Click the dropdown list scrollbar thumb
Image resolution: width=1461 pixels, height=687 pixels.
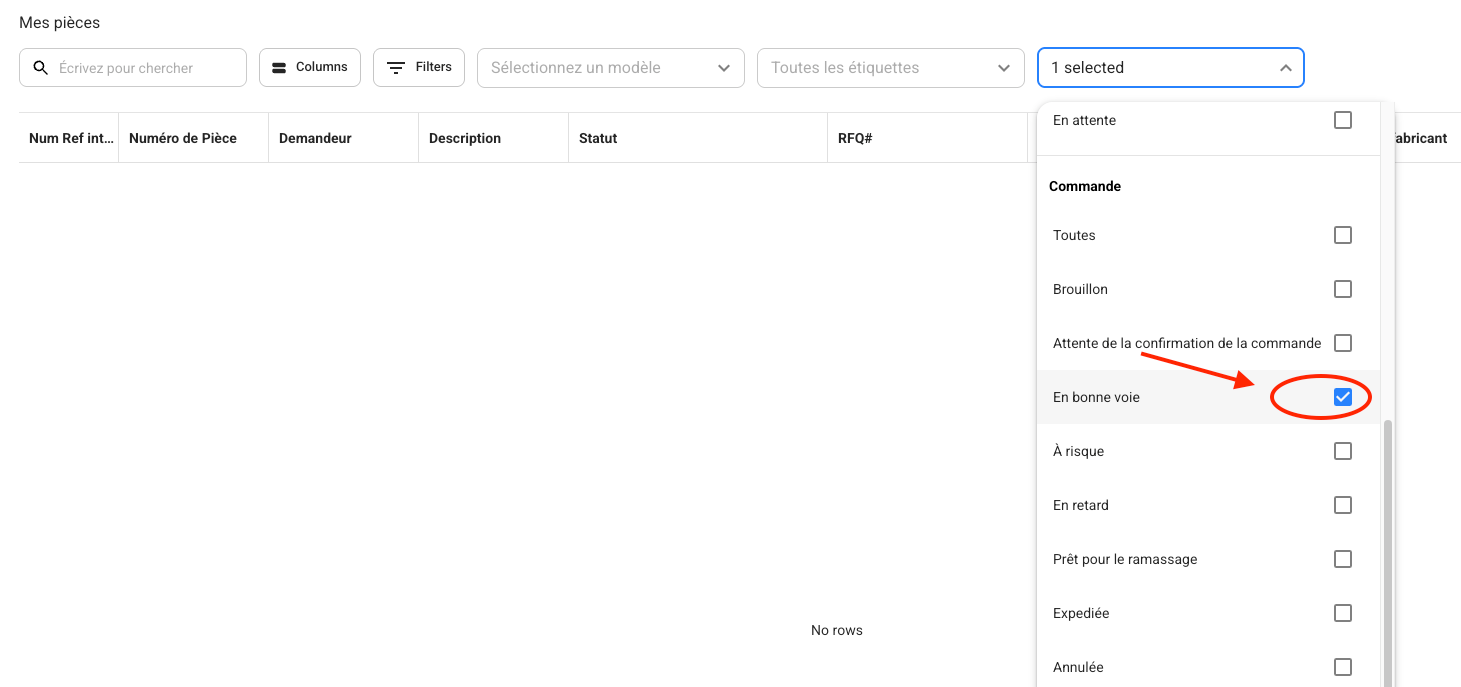pyautogui.click(x=1387, y=550)
